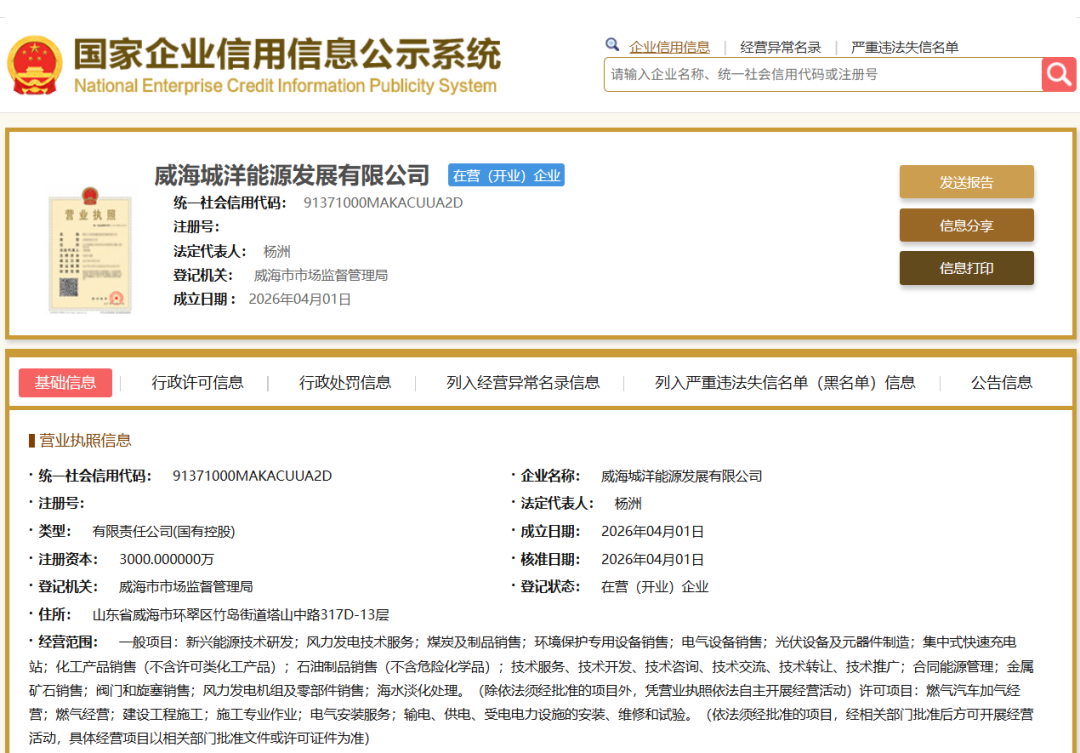The width and height of the screenshot is (1080, 753).
Task: Click the 在营（开业）企业 status badge
Action: pos(506,173)
